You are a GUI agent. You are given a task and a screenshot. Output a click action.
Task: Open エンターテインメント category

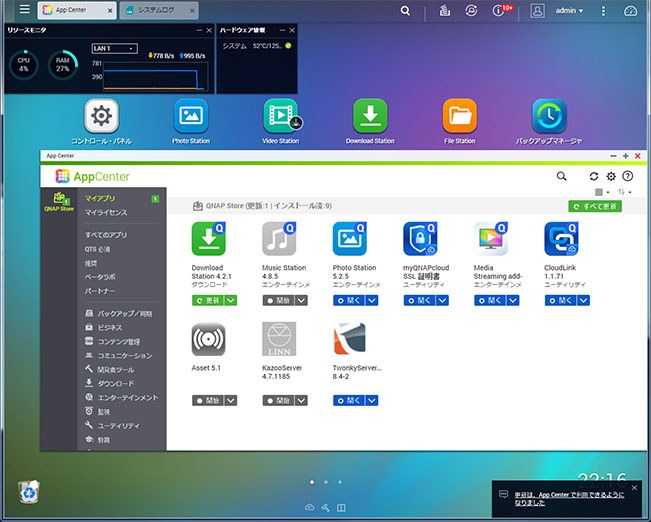[121, 397]
